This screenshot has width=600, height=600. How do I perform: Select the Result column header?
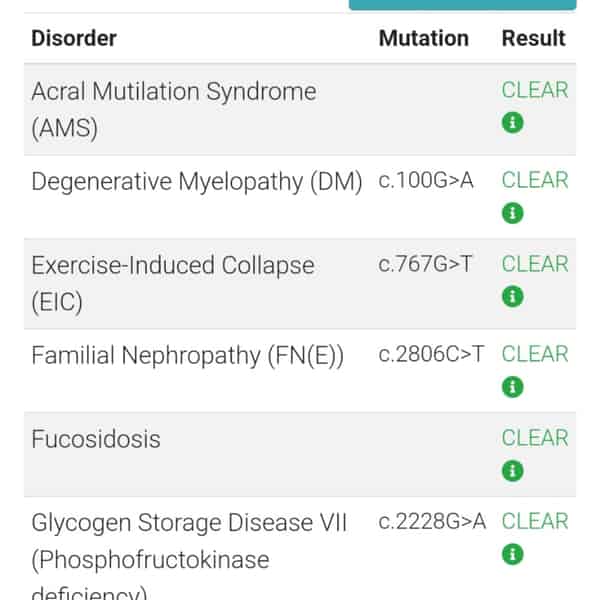533,38
